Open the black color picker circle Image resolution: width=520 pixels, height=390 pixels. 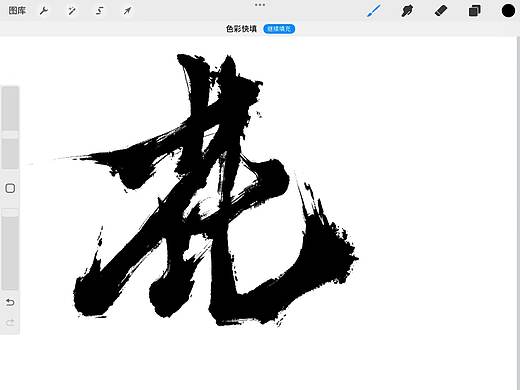click(x=508, y=11)
